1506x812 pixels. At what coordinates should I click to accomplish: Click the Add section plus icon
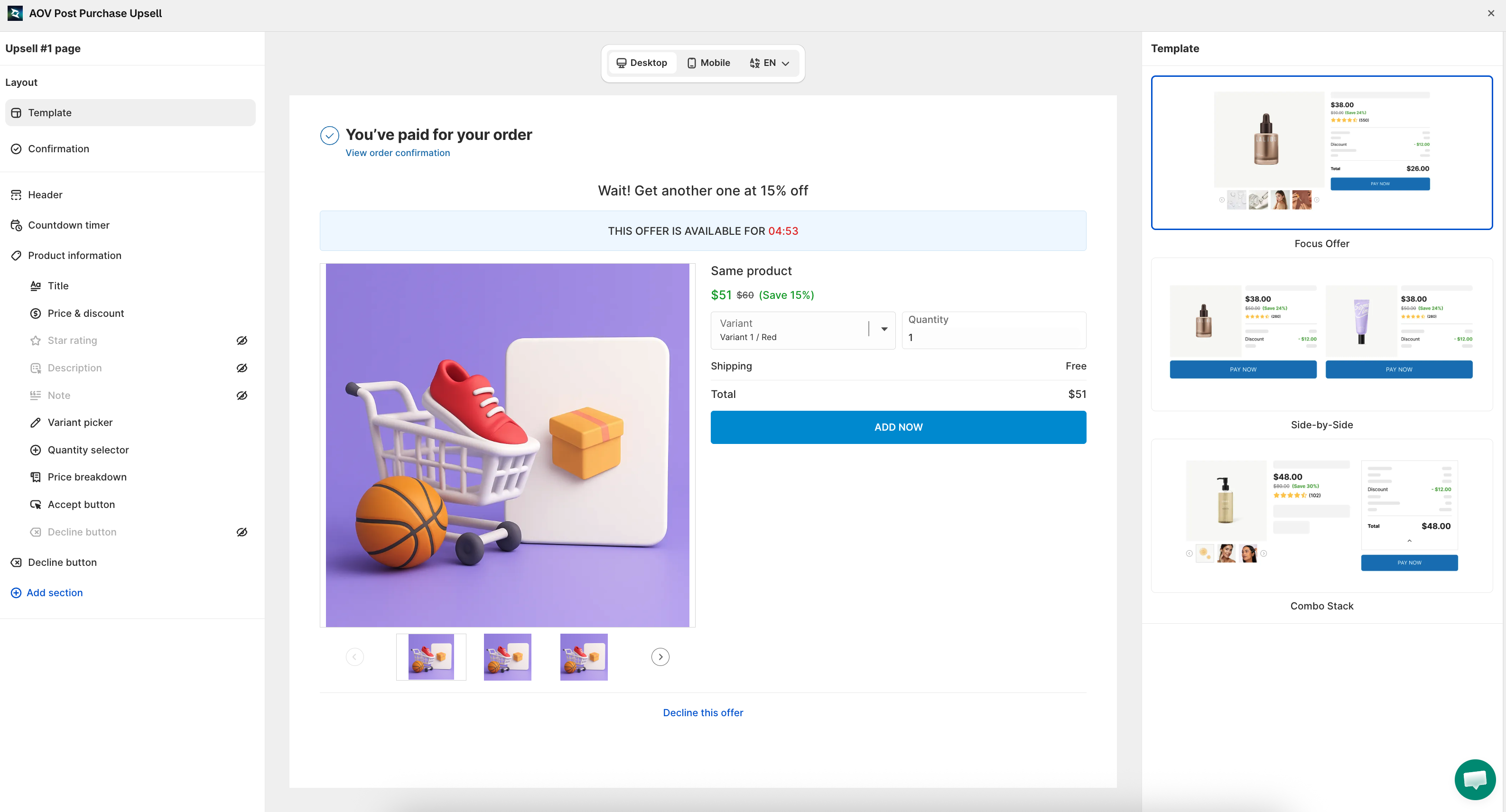[16, 593]
